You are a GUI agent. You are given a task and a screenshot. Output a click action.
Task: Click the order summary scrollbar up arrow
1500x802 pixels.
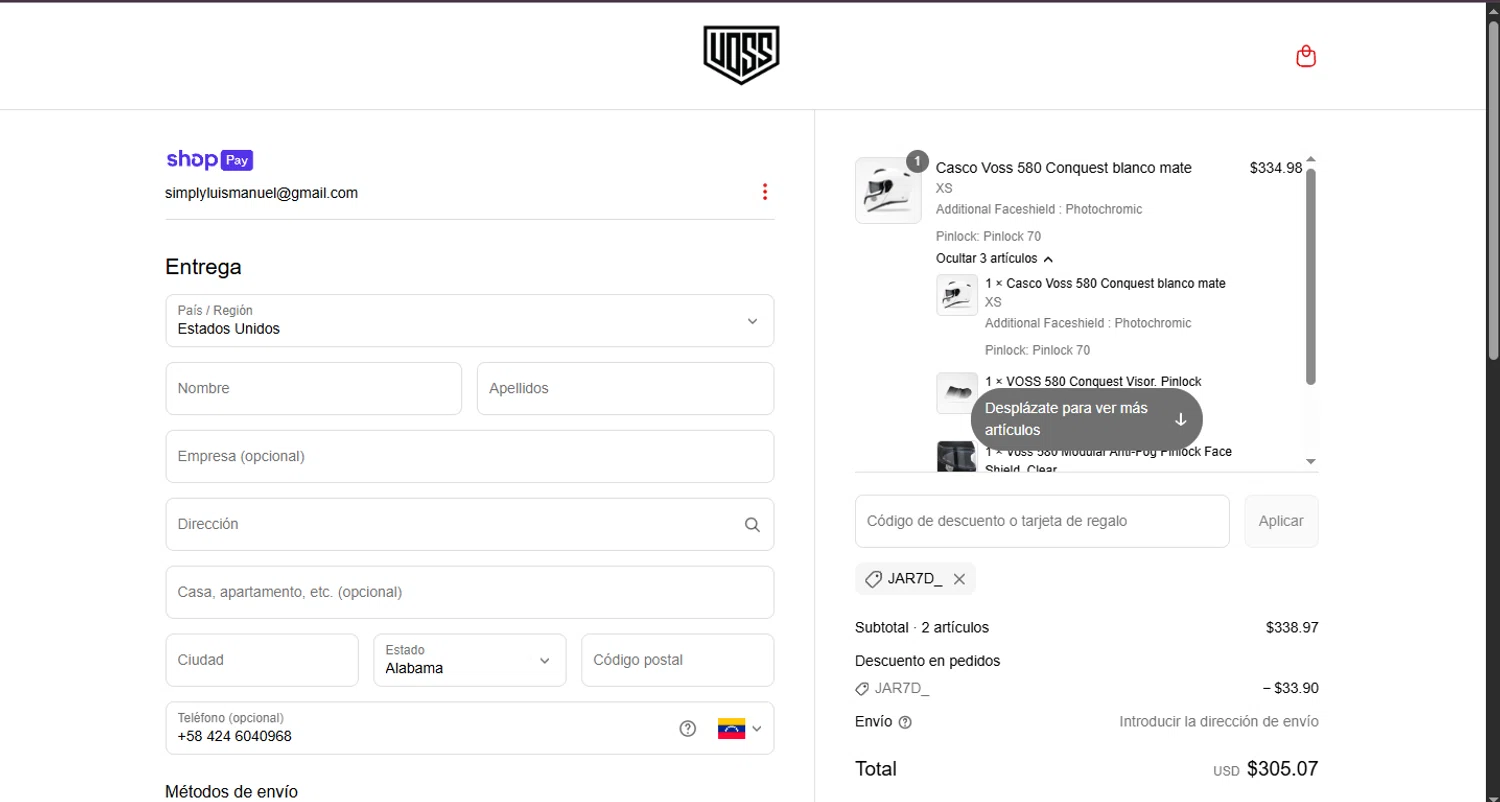[1311, 160]
